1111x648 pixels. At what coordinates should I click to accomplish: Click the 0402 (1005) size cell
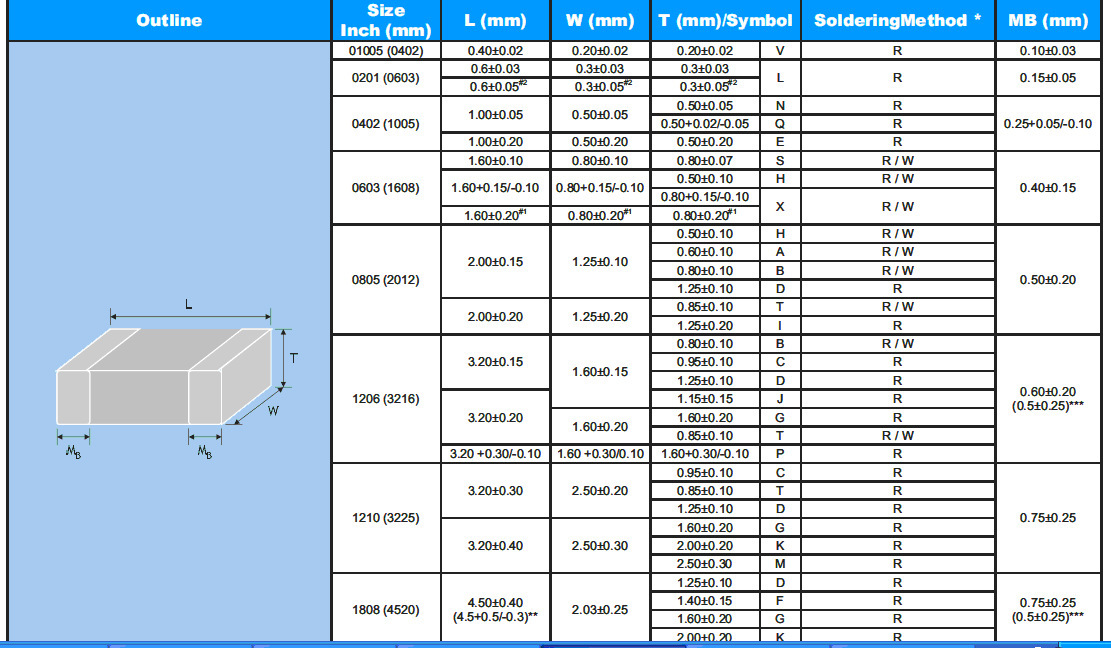[x=386, y=124]
